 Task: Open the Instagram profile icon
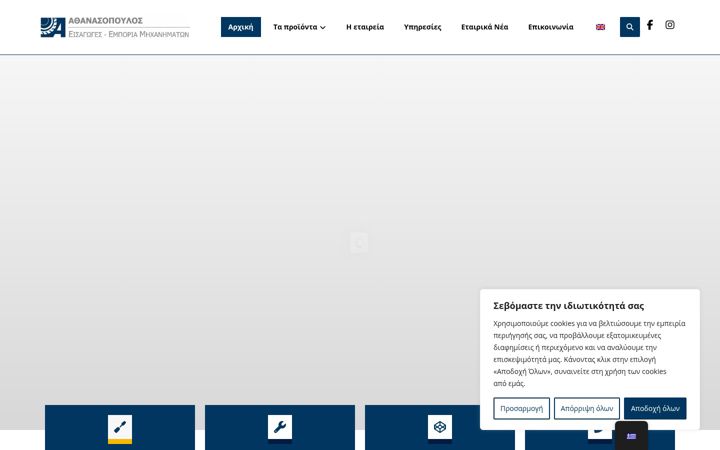[669, 25]
